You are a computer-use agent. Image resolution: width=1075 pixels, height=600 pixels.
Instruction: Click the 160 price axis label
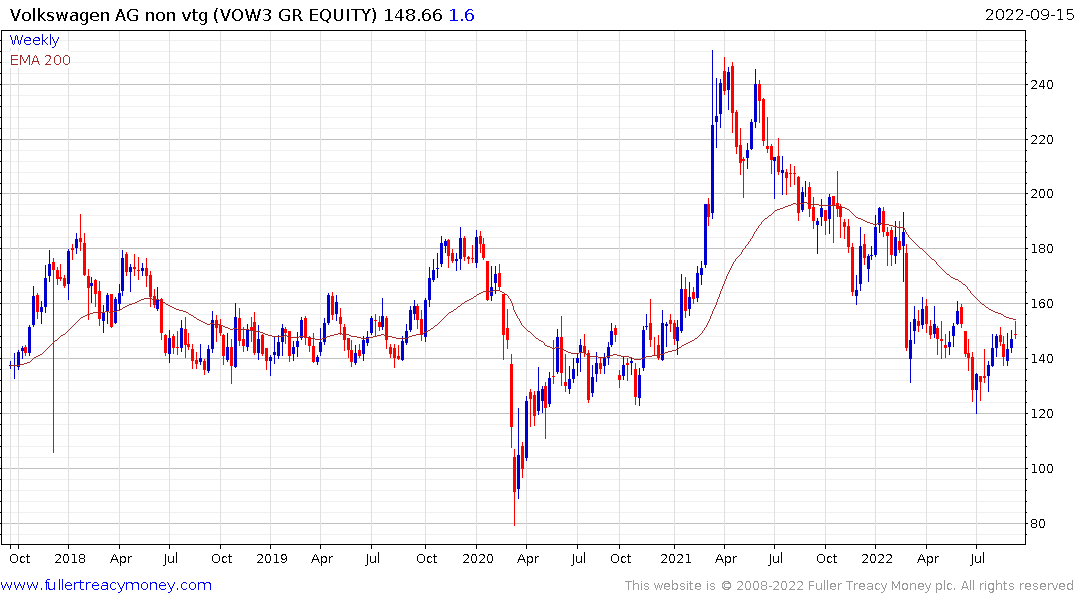[1042, 303]
